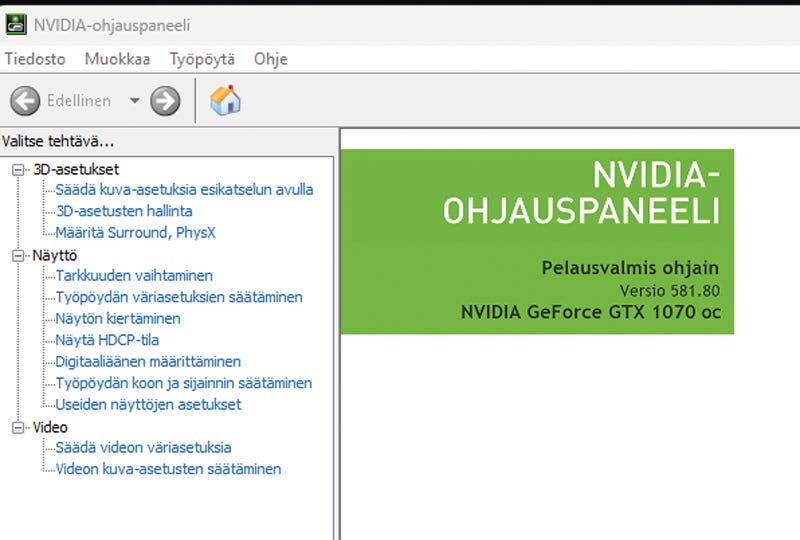Open the back history dropdown arrow

(135, 101)
